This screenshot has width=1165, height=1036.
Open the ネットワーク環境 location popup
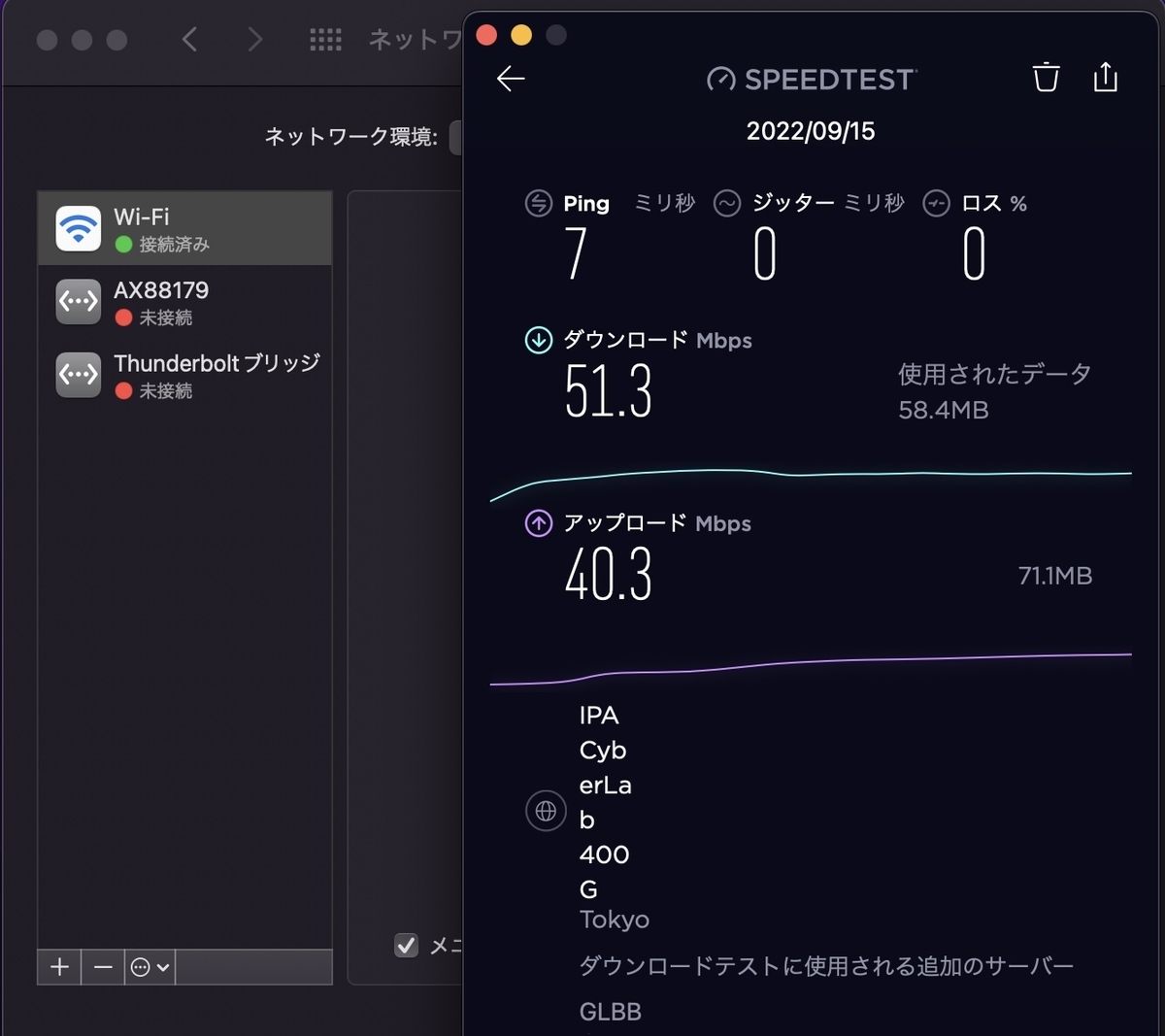pyautogui.click(x=456, y=137)
